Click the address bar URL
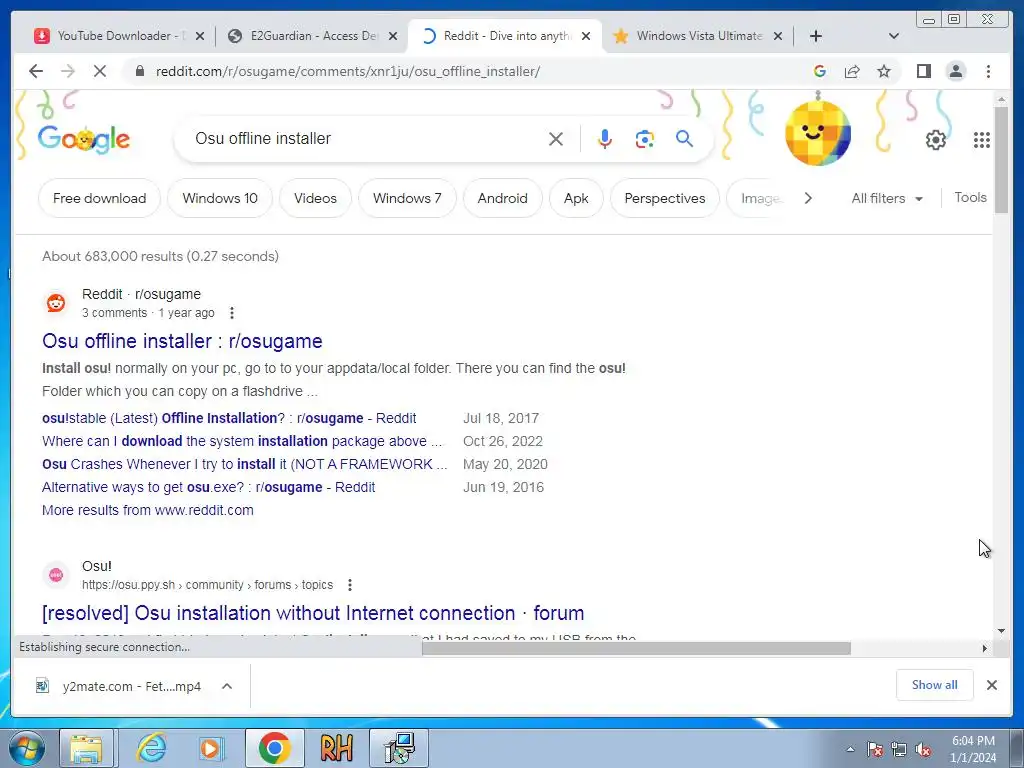The height and width of the screenshot is (768, 1024). (348, 71)
